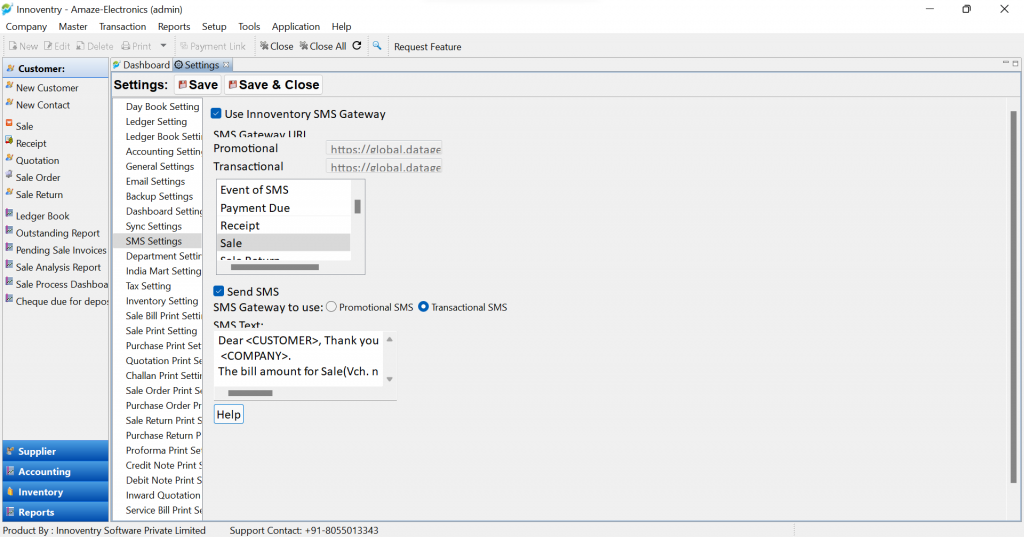Click the Sale Analysis Report icon
This screenshot has height=537, width=1024.
(x=9, y=265)
